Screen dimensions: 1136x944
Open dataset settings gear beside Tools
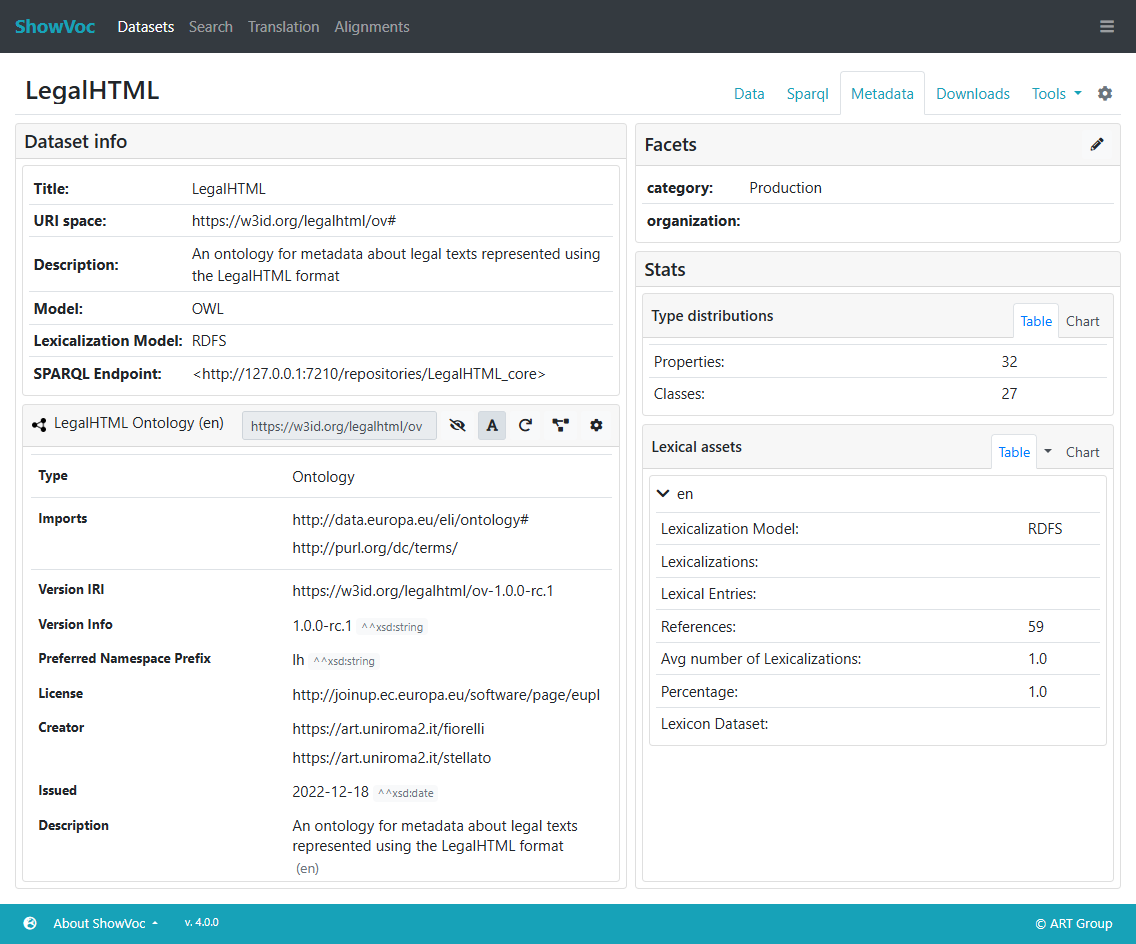(x=1104, y=93)
